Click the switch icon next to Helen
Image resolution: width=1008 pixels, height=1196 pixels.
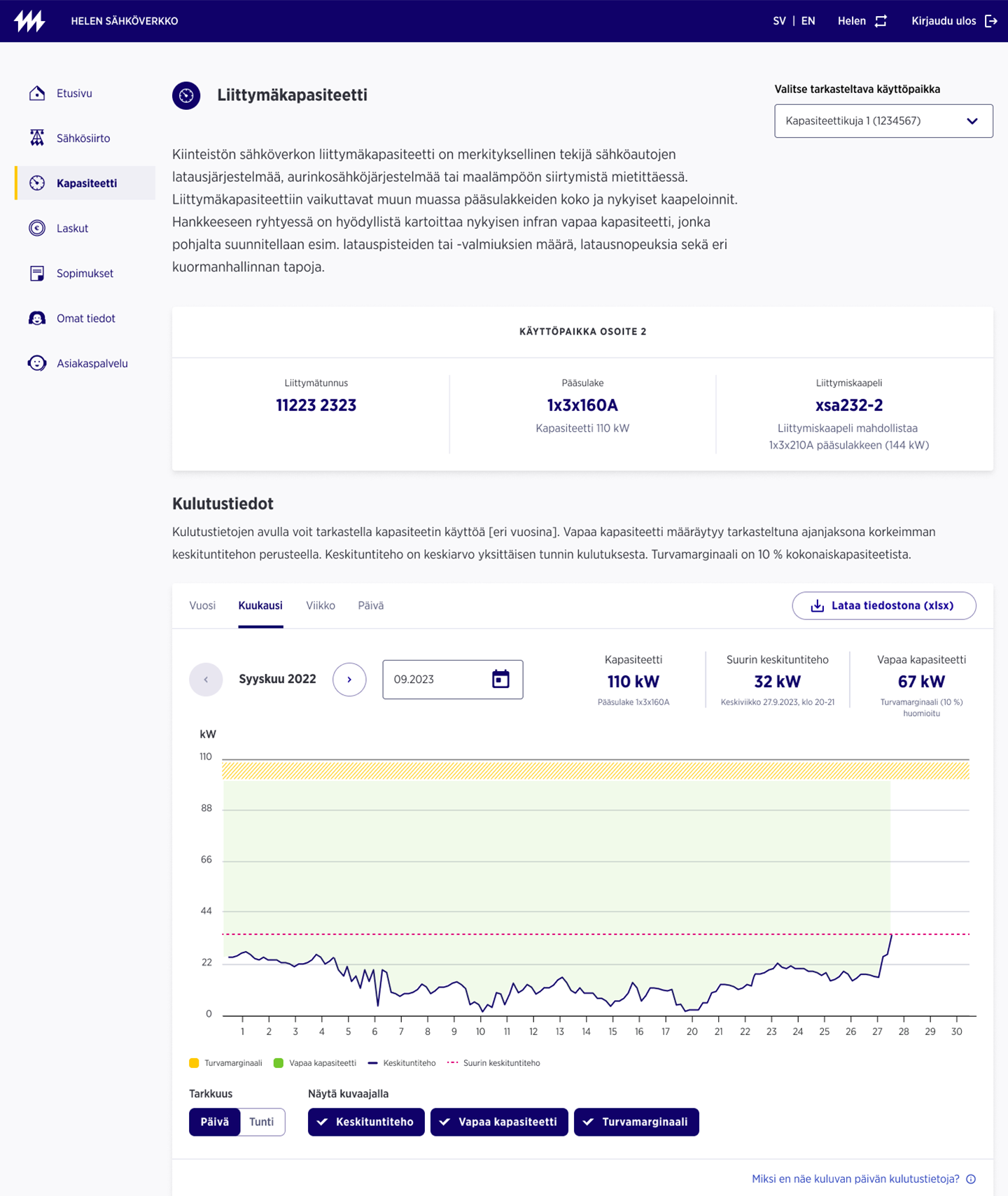tap(881, 21)
